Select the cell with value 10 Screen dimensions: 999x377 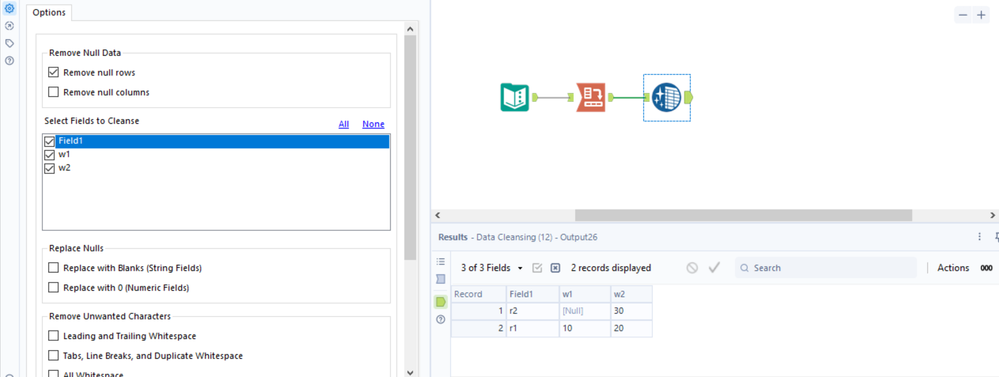point(584,329)
